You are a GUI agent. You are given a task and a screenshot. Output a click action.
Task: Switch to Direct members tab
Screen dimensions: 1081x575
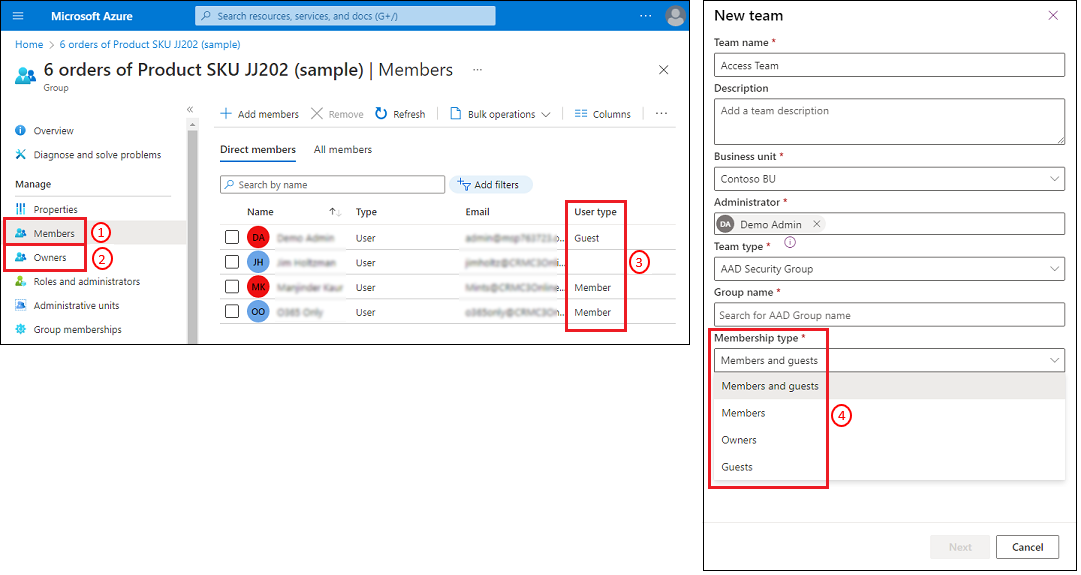tap(258, 150)
